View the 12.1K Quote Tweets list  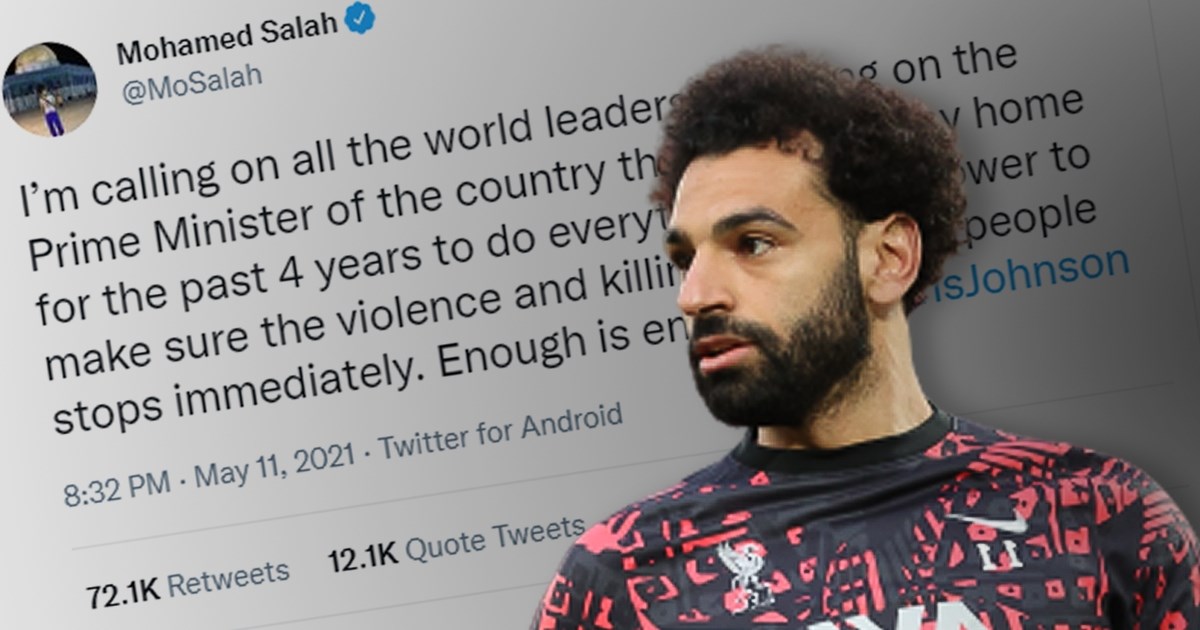(456, 541)
